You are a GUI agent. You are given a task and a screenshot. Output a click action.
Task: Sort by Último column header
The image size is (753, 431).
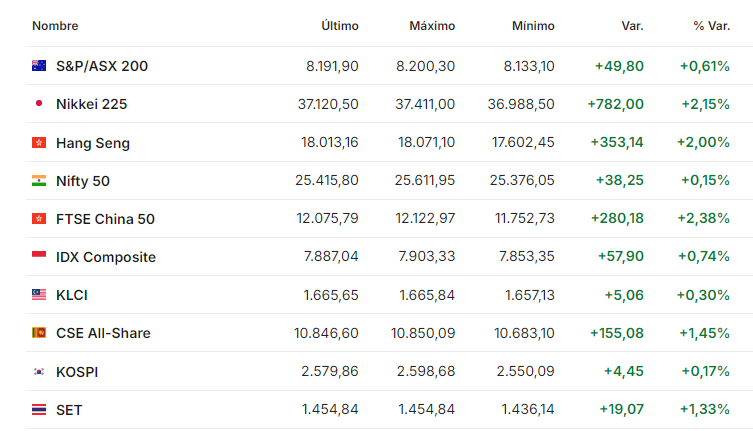(340, 25)
